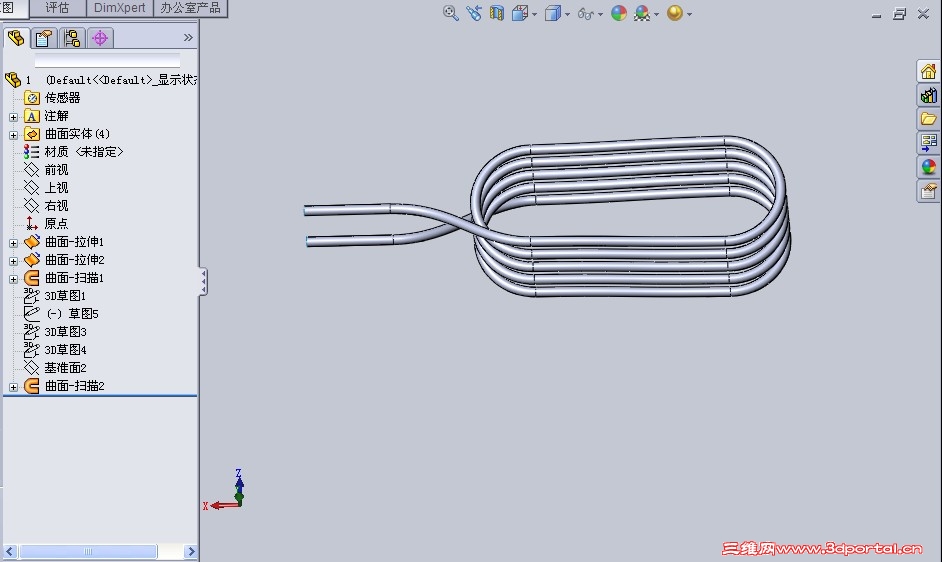This screenshot has width=942, height=562.
Task: Restore the document window
Action: 899,14
